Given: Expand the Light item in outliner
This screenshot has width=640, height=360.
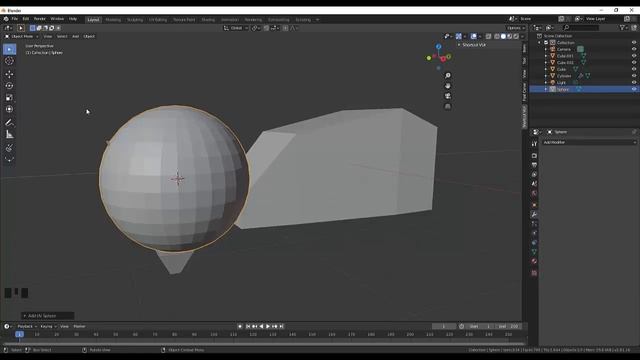Looking at the screenshot, I should (546, 82).
